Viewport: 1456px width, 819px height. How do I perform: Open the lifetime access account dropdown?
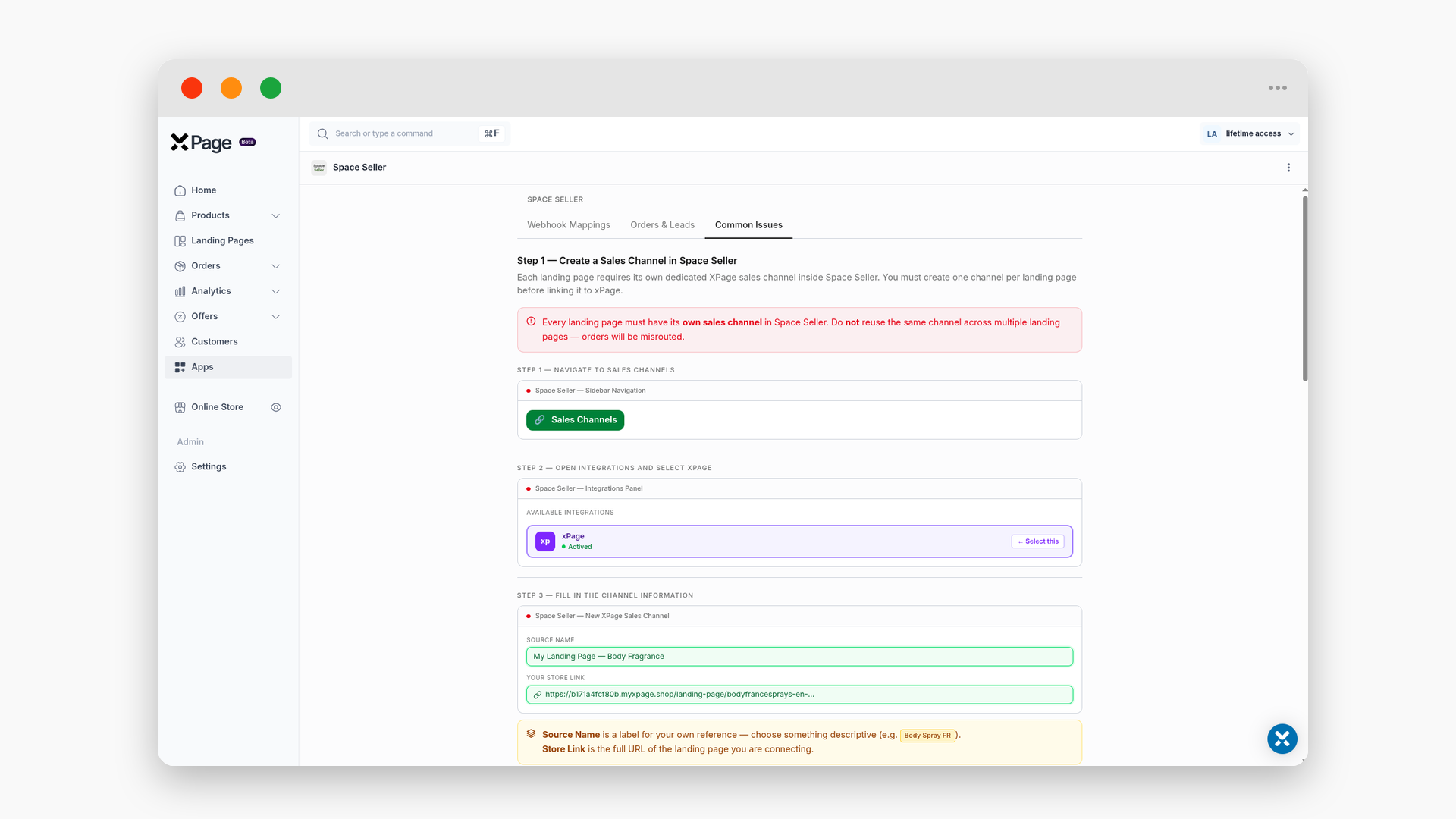point(1250,134)
